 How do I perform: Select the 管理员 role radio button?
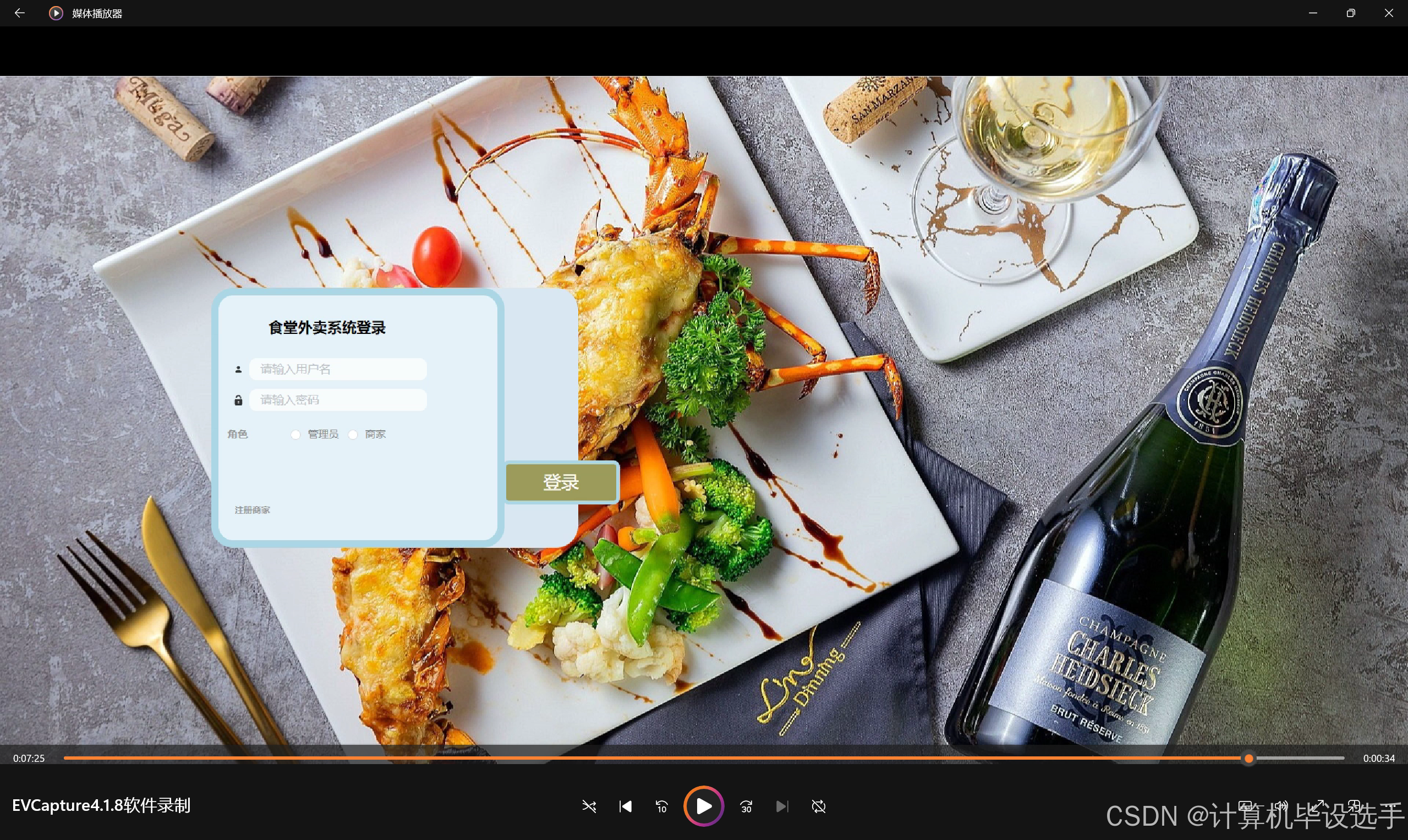click(x=295, y=435)
